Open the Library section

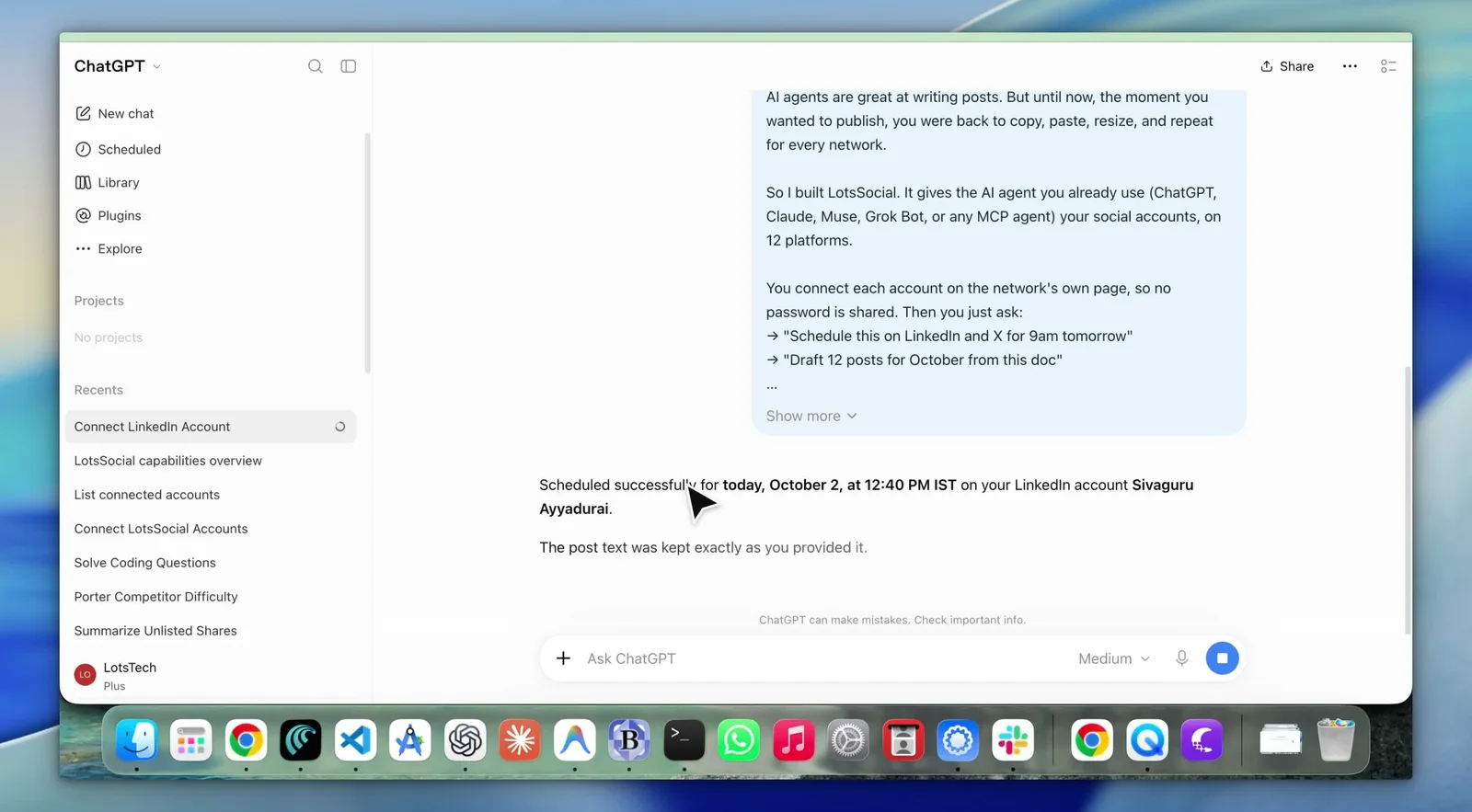coord(119,182)
